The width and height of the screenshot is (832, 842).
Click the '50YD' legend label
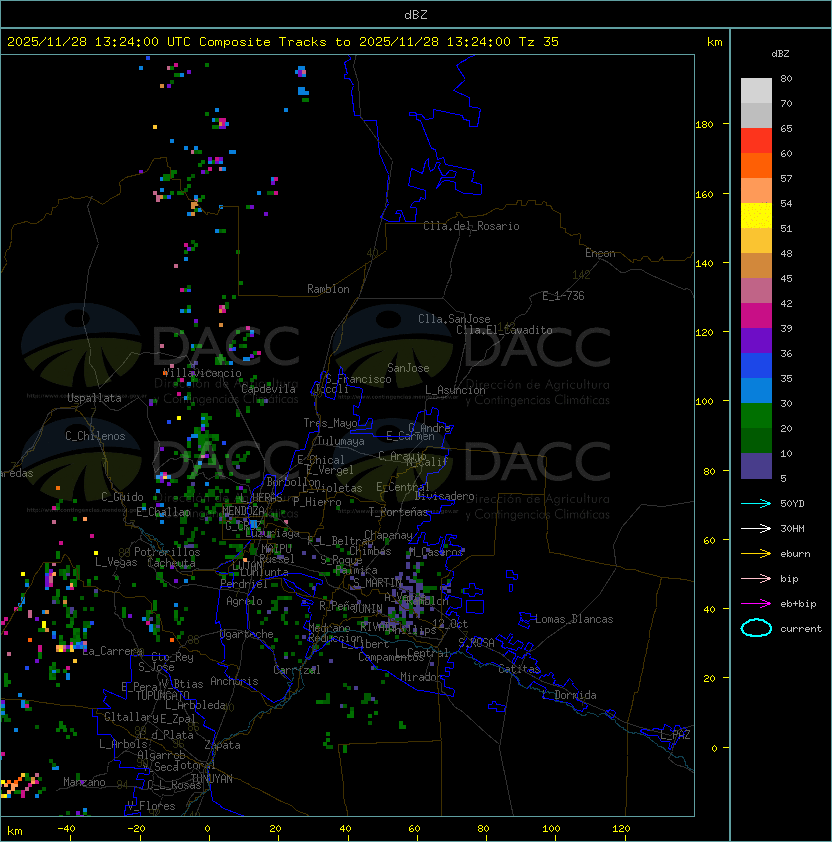(x=792, y=503)
